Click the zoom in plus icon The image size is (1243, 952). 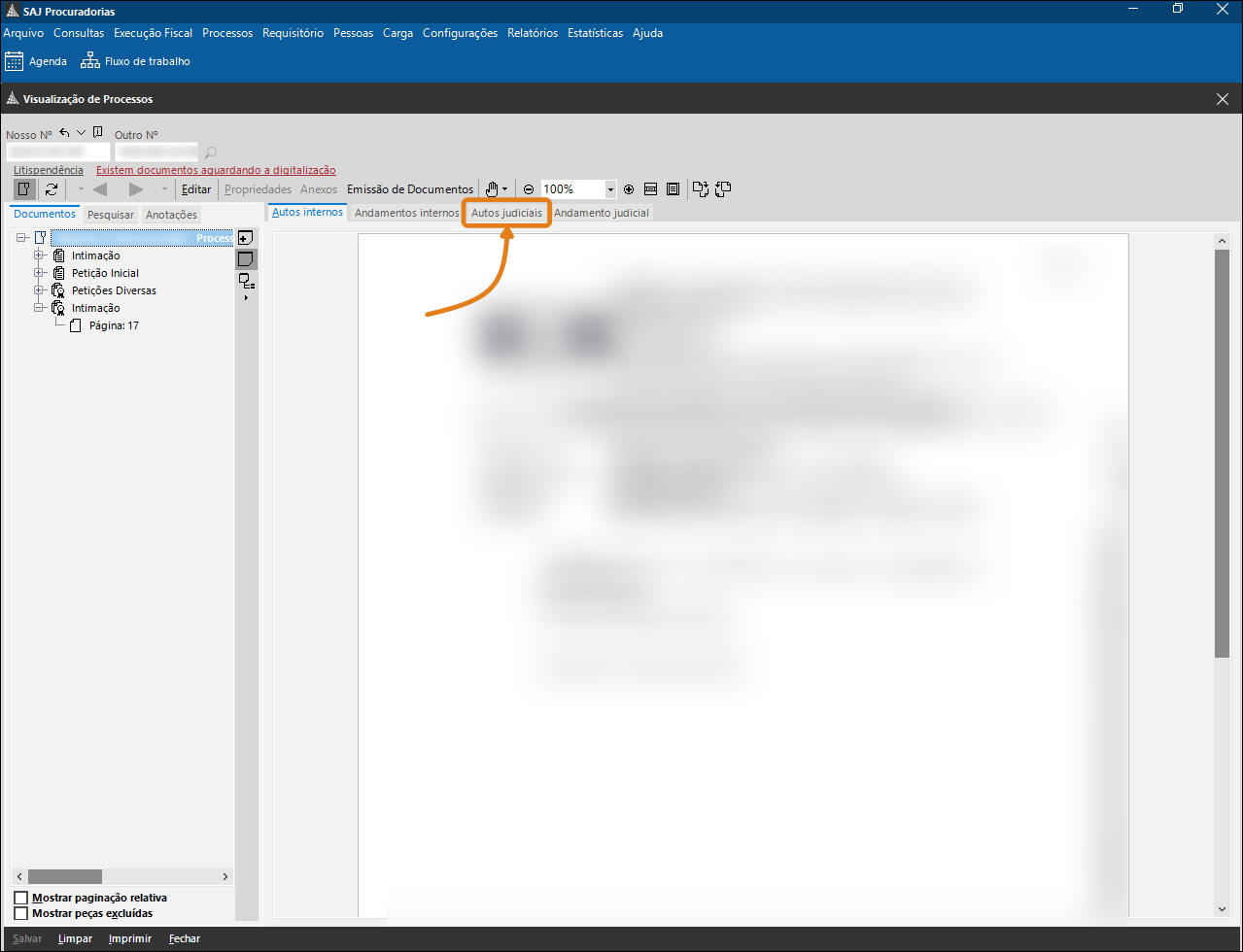coord(629,189)
